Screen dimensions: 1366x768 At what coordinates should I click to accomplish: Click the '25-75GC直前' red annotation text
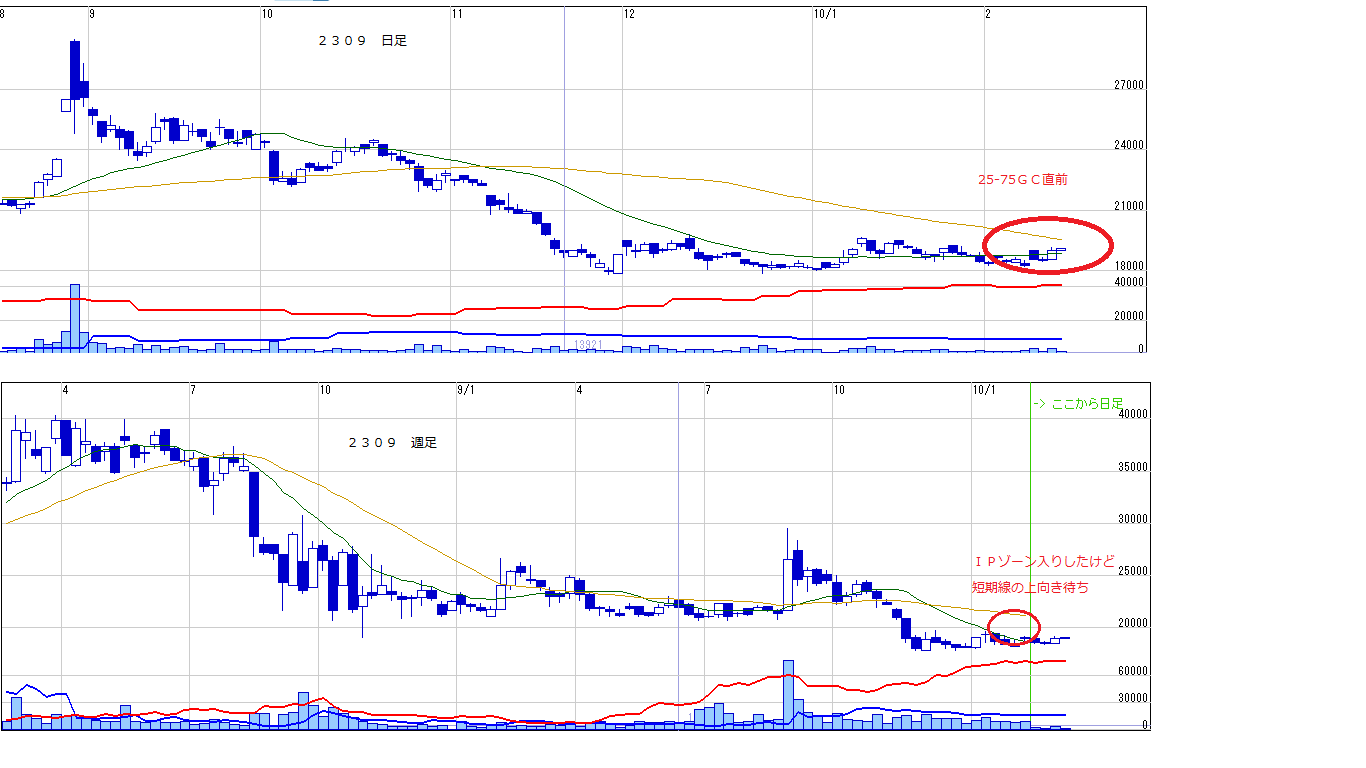pos(1023,180)
